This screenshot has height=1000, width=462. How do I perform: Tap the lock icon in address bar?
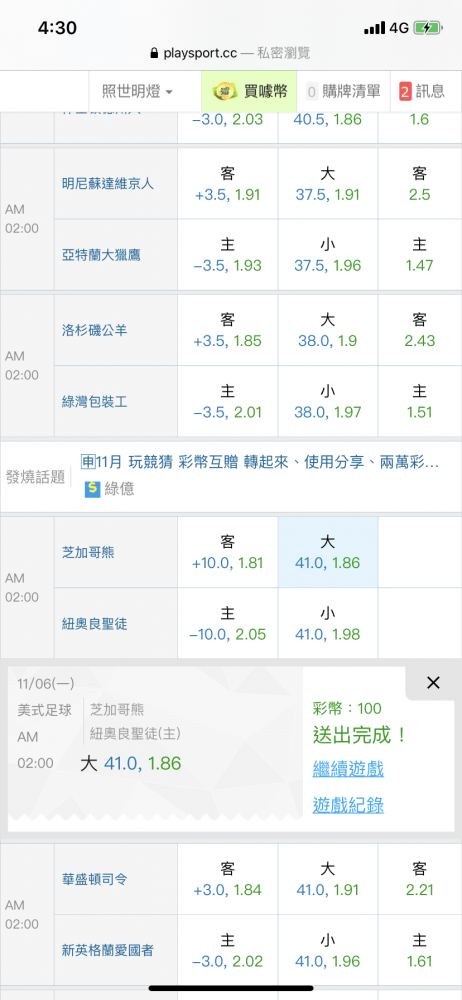pos(154,53)
